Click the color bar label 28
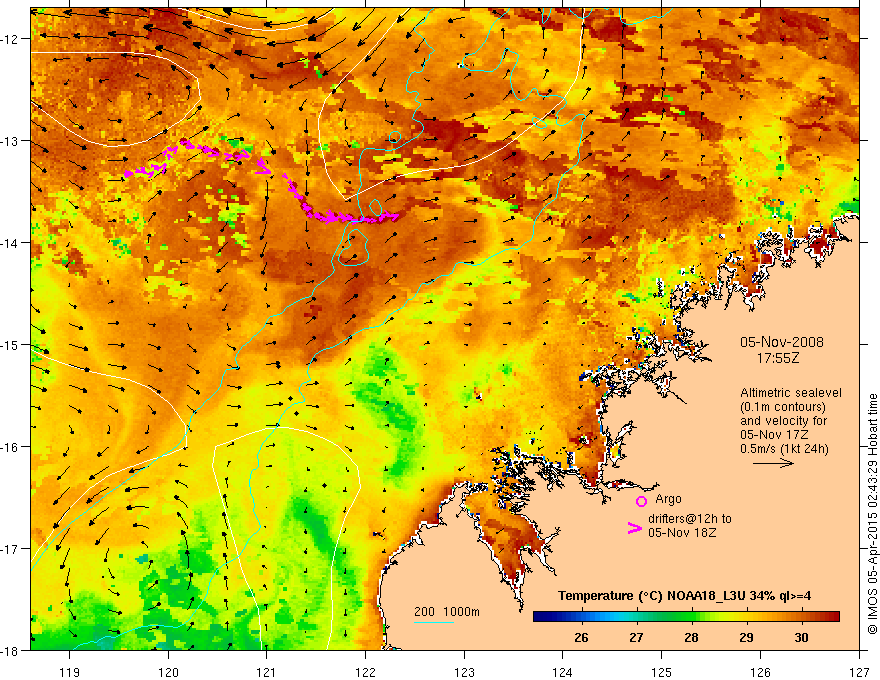 (x=691, y=637)
